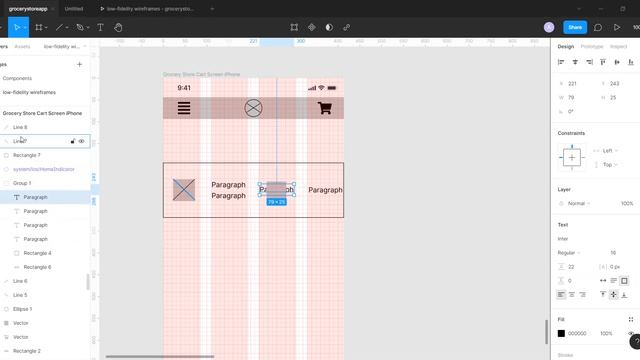Click the circled X logo placeholder
Viewport: 640px width, 360px height.
coord(253,108)
